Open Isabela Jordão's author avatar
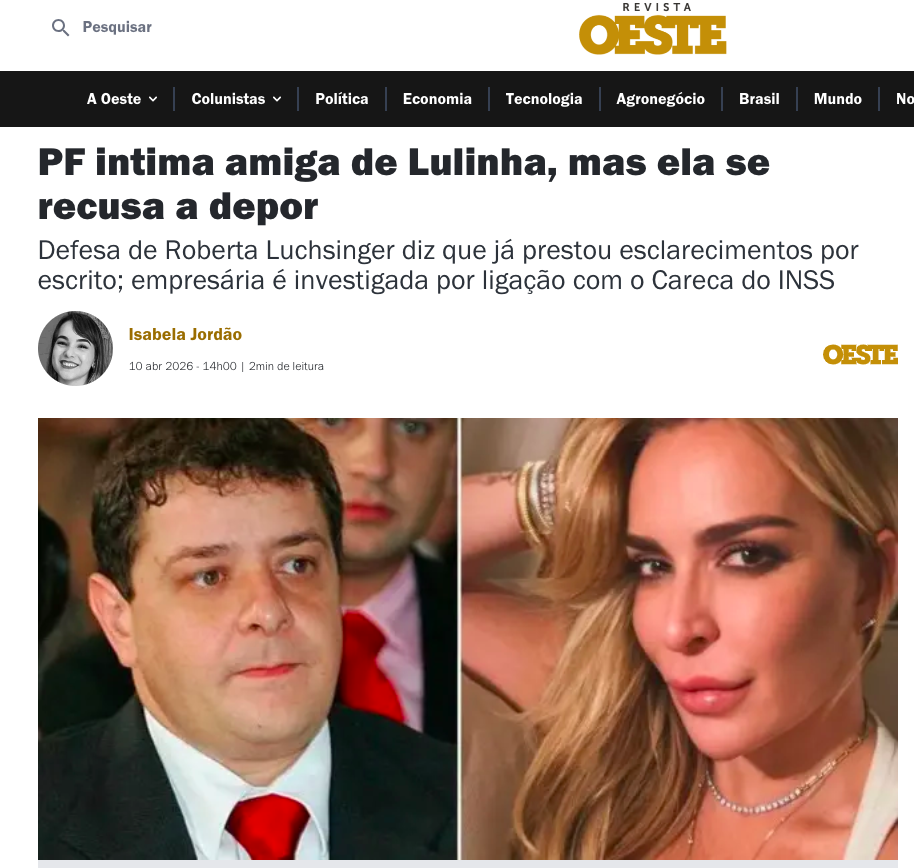Screen dimensions: 914x868 coord(75,348)
